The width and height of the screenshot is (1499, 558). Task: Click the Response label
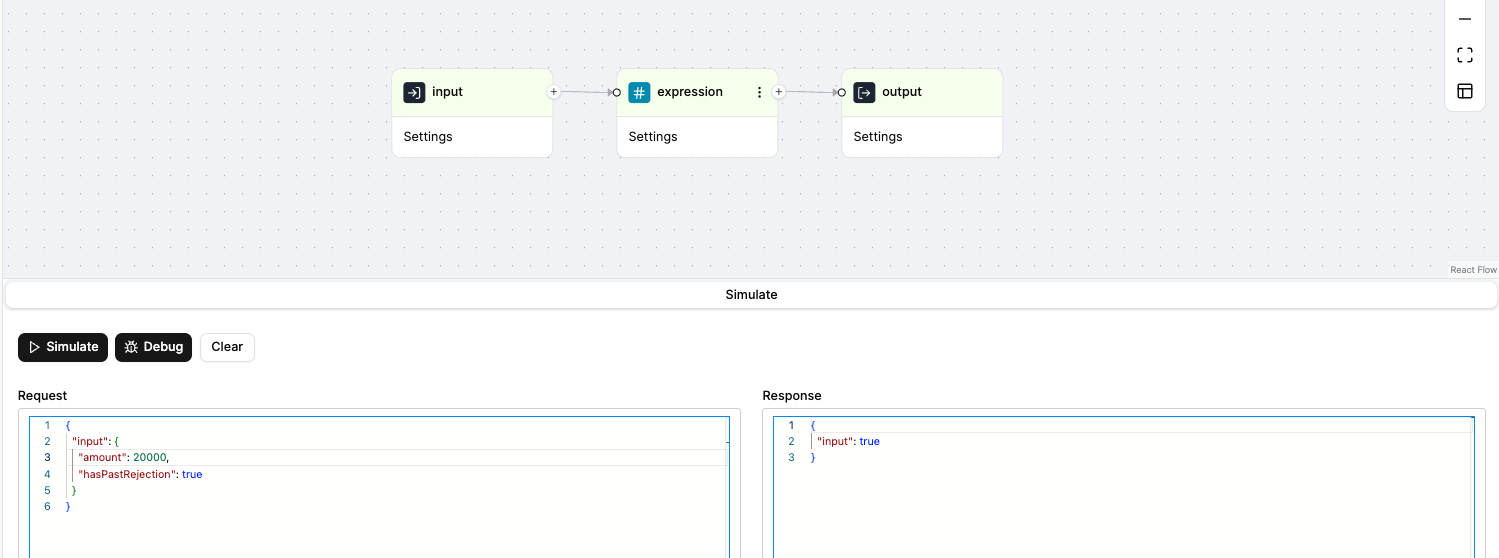click(x=792, y=396)
